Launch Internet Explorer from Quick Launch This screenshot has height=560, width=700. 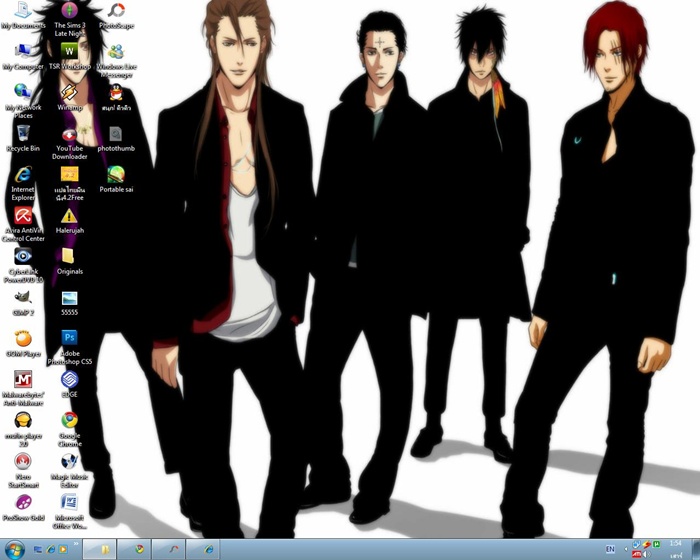(50, 550)
